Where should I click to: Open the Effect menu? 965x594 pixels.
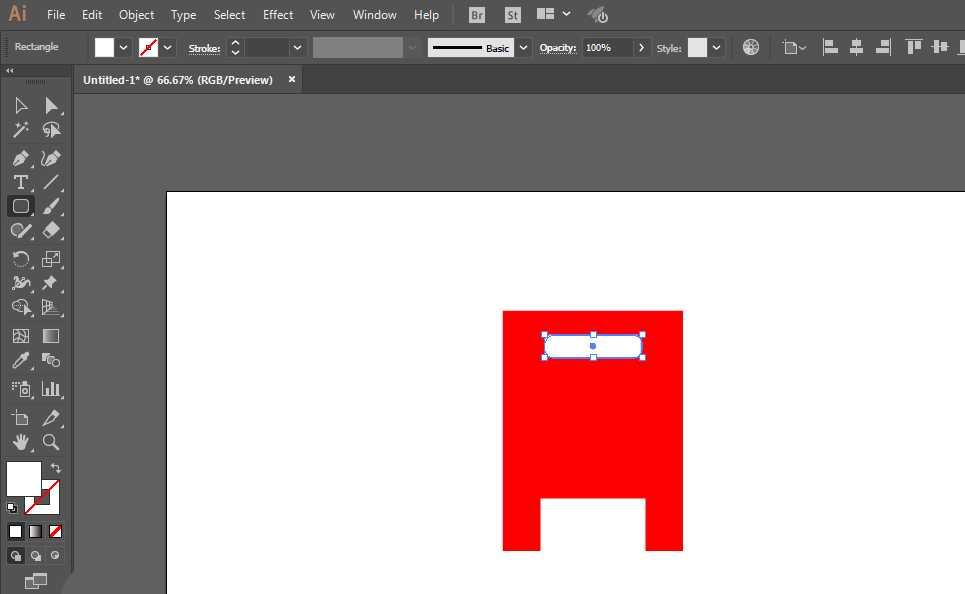278,15
